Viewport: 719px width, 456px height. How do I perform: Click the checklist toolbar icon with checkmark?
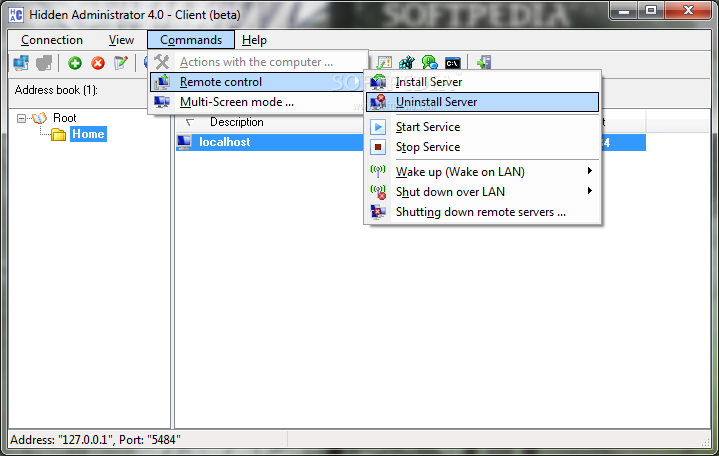pyautogui.click(x=384, y=63)
